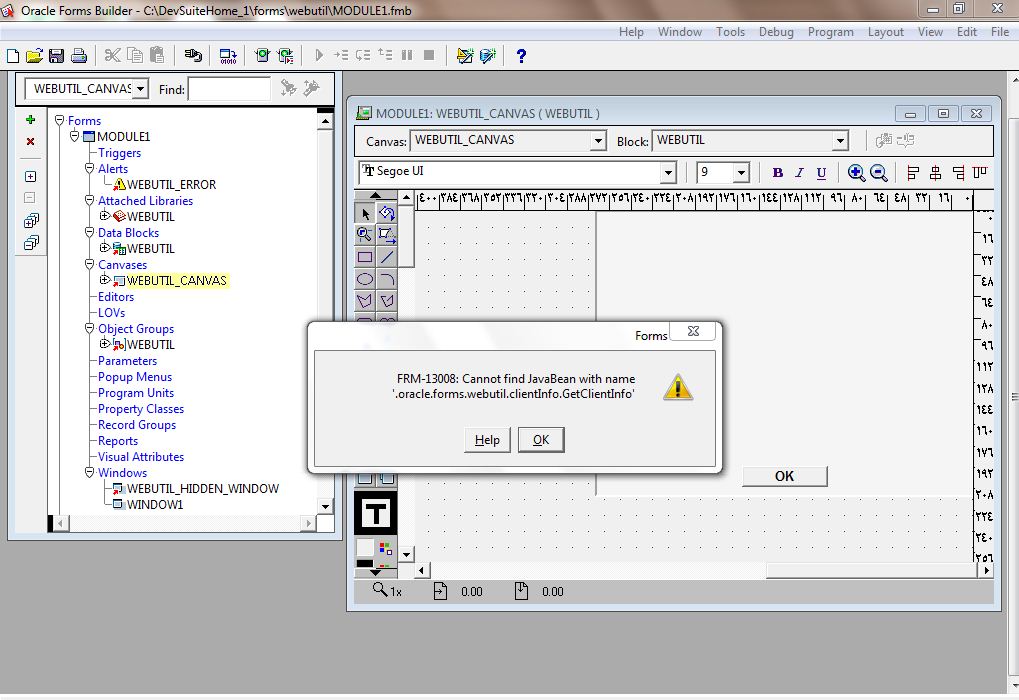Viewport: 1019px width, 700px height.
Task: Expand the WEBUTIL node under Data Blocks
Action: (105, 248)
